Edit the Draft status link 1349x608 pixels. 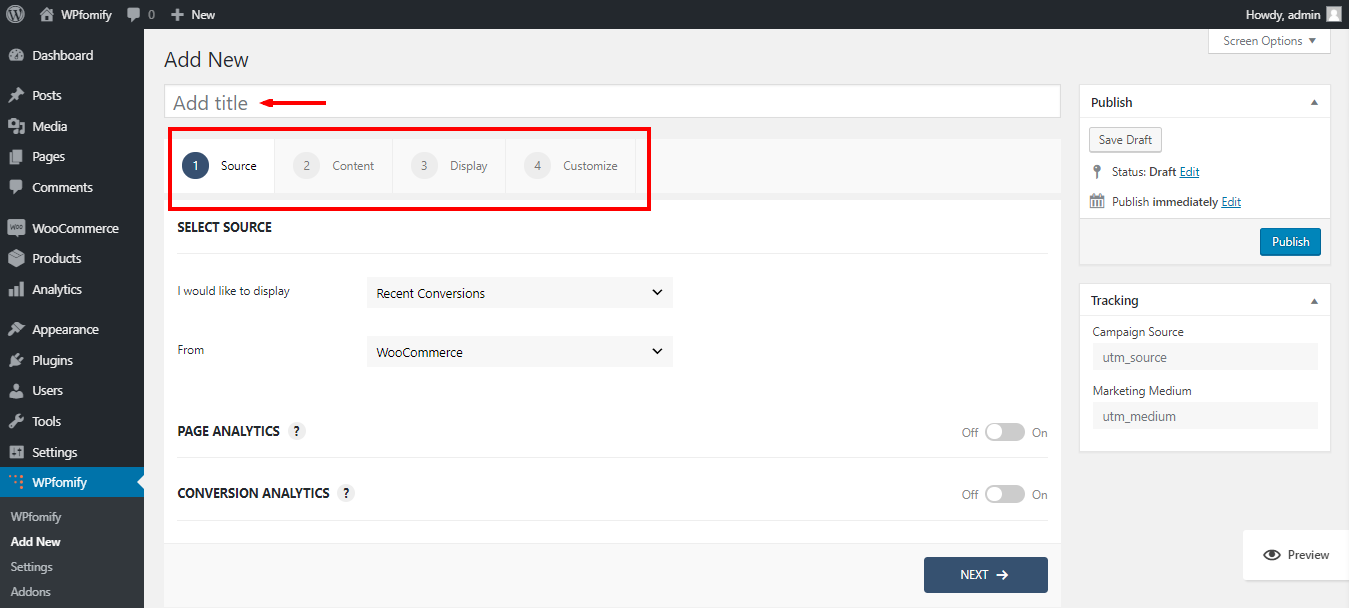1189,172
